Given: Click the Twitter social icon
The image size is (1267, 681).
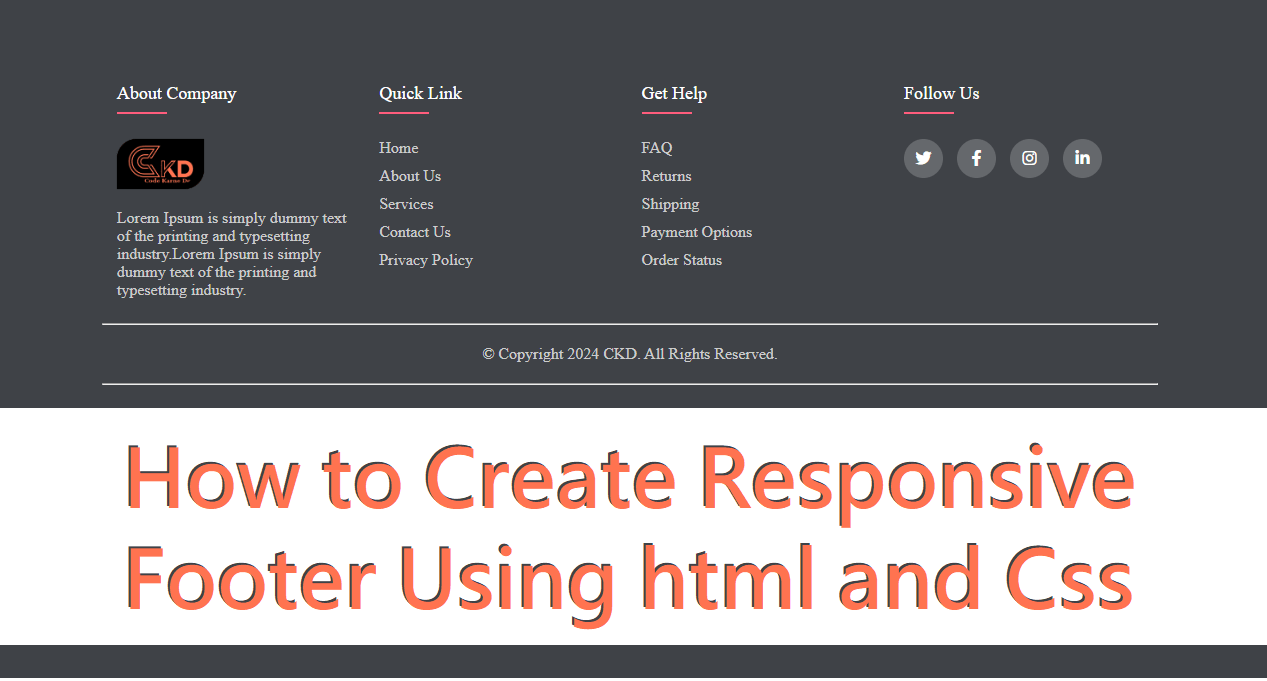Looking at the screenshot, I should [x=923, y=158].
